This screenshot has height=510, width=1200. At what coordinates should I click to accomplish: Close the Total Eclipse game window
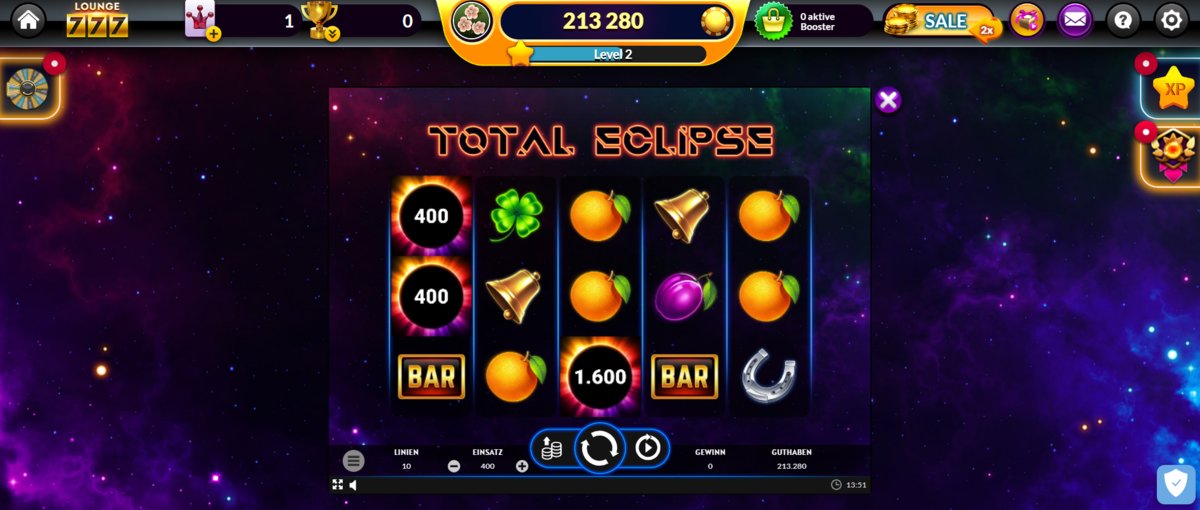pos(888,100)
